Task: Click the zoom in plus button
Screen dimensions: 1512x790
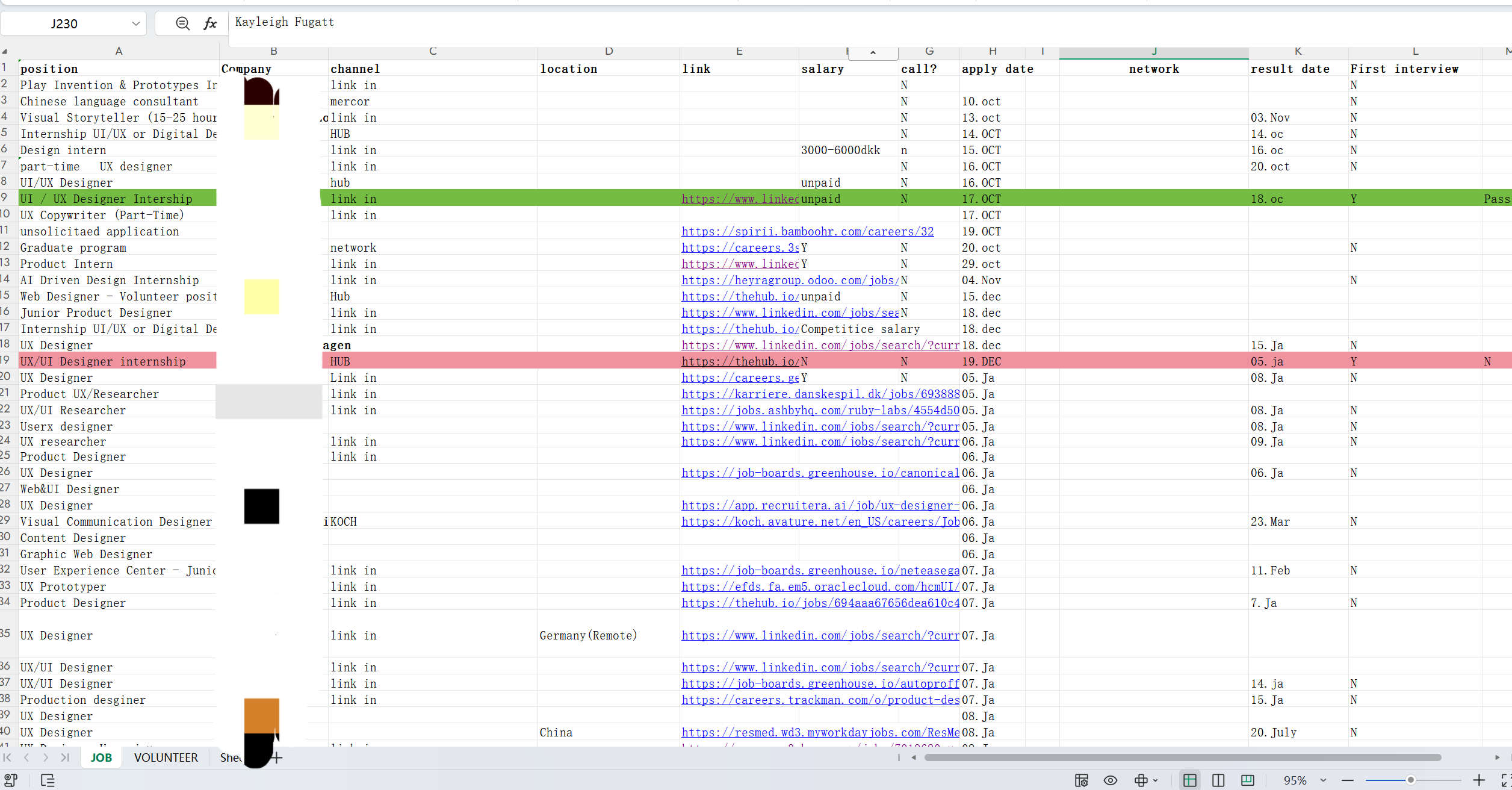Action: pos(1479,780)
